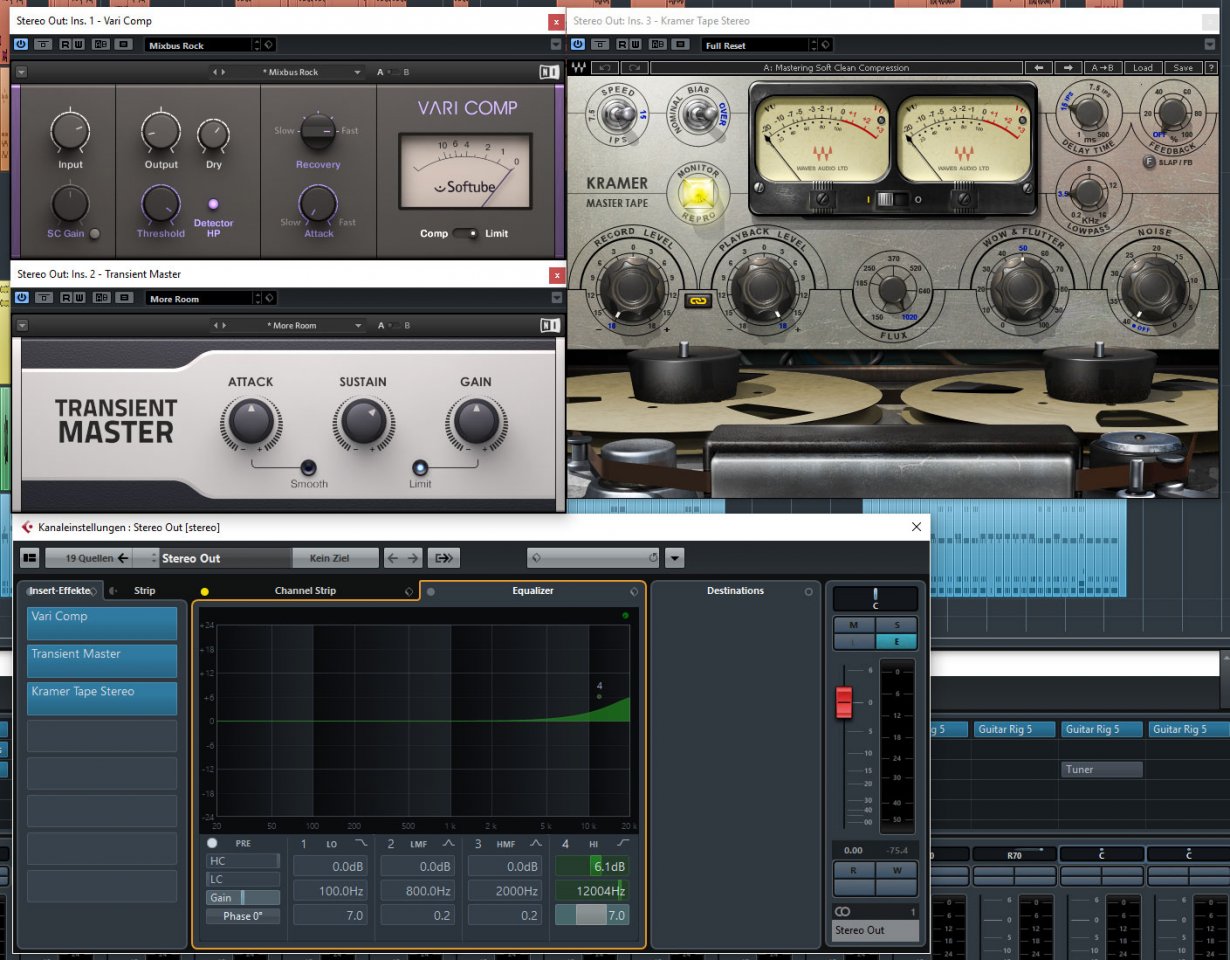Click the NI logo in Transient Master
This screenshot has height=960, width=1230.
(x=548, y=325)
